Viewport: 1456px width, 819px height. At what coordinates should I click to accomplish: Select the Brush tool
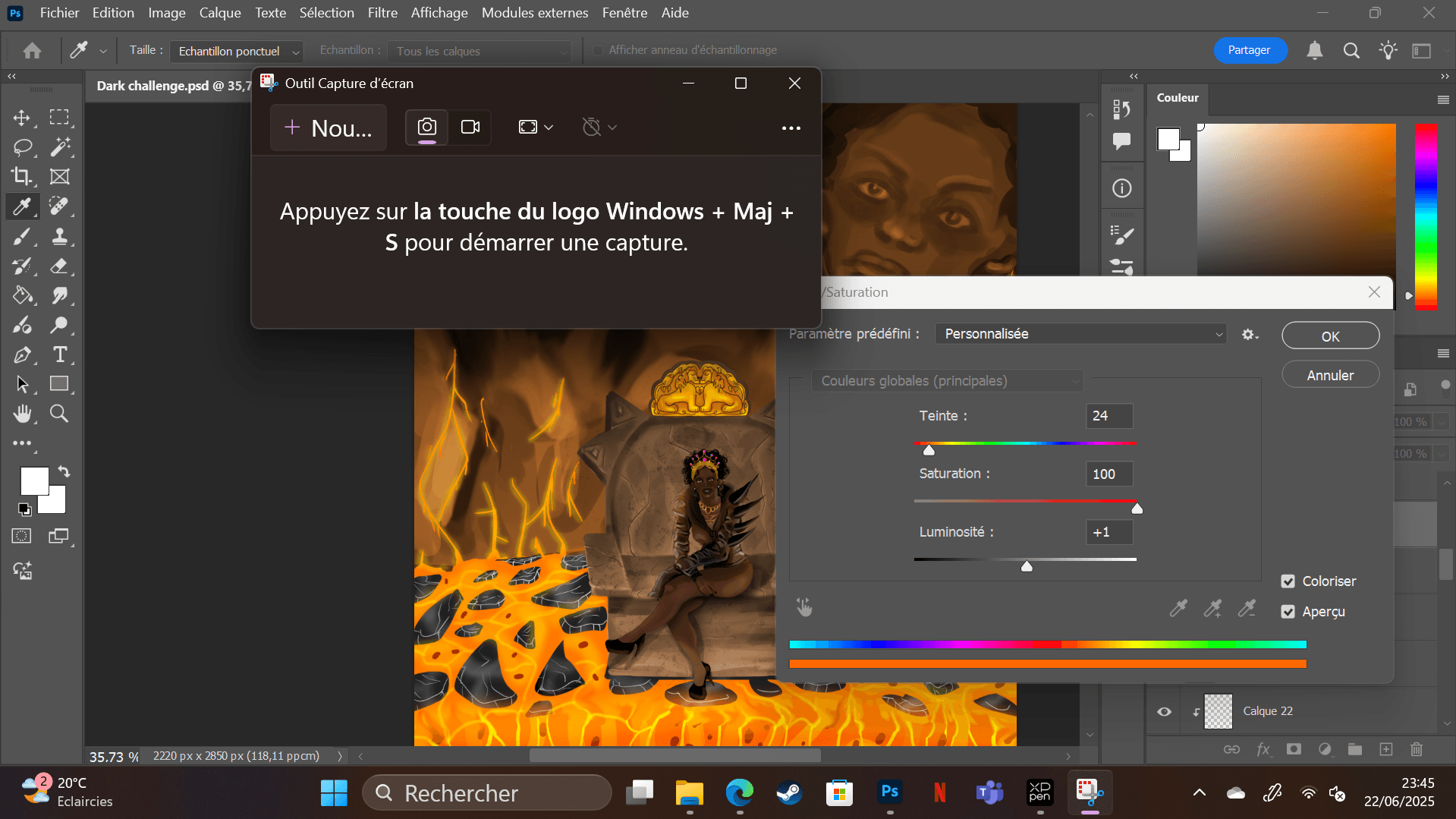point(22,236)
